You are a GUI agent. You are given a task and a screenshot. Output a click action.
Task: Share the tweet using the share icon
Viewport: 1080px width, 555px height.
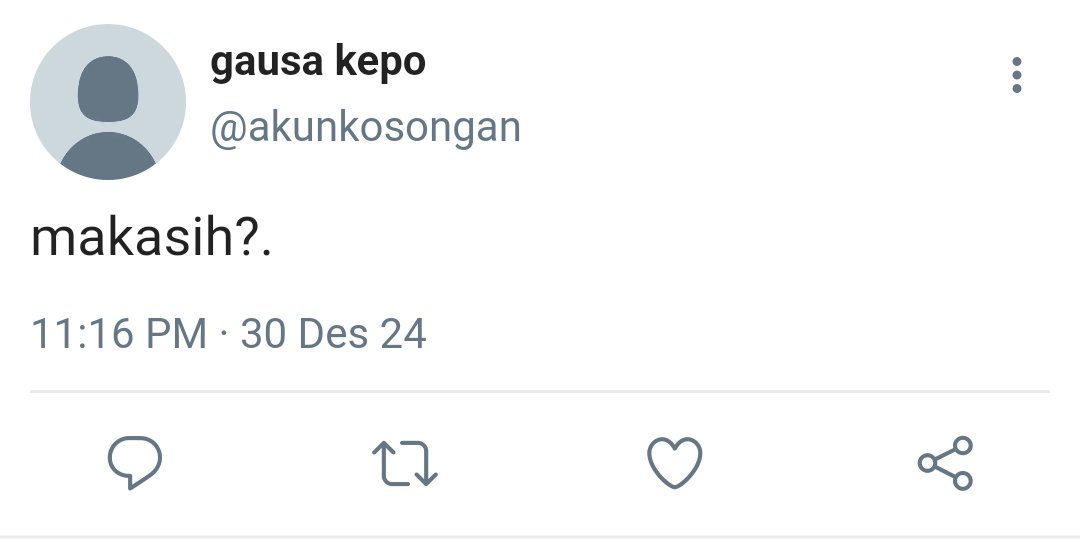[945, 463]
